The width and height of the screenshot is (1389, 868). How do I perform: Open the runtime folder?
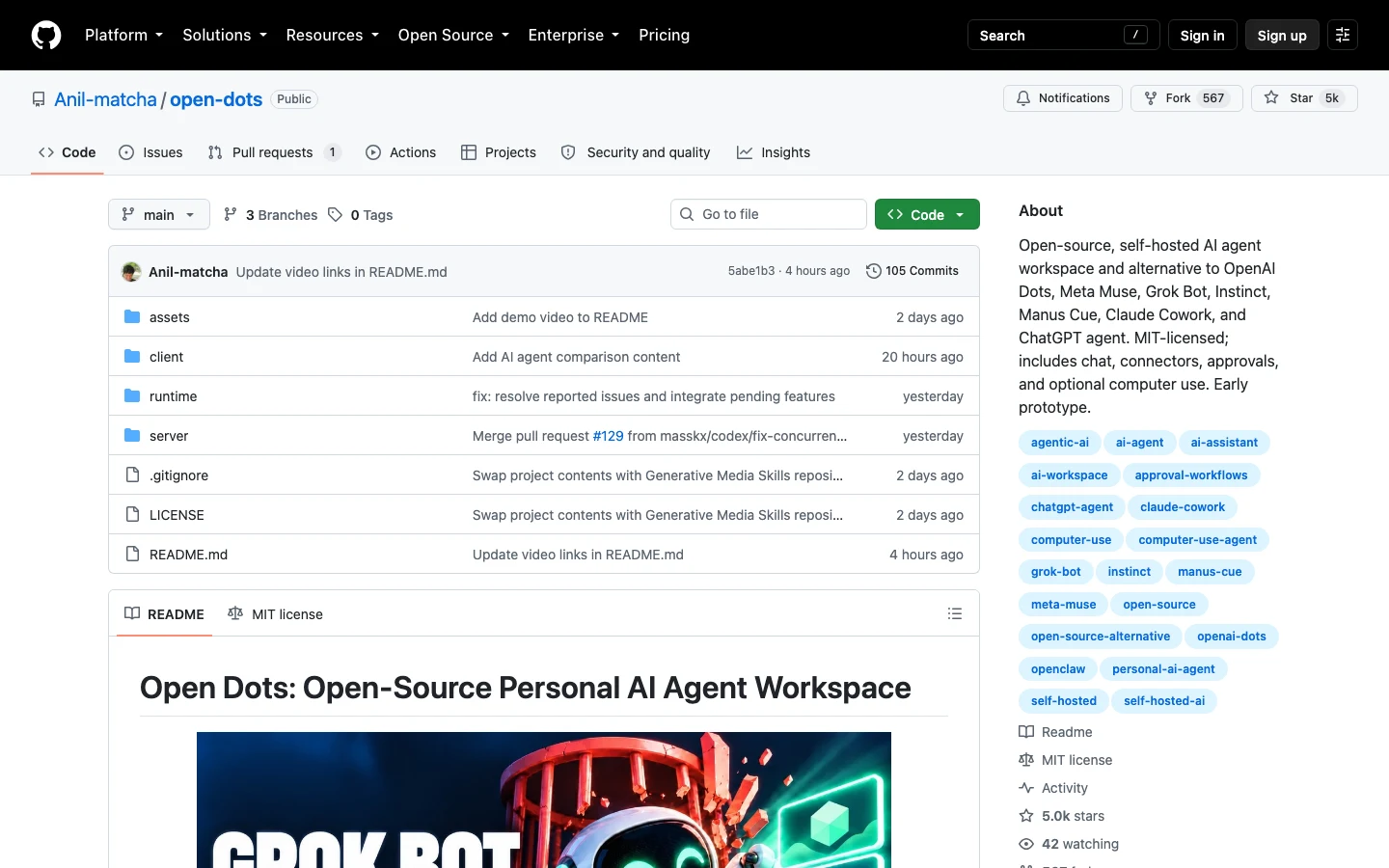(x=173, y=396)
